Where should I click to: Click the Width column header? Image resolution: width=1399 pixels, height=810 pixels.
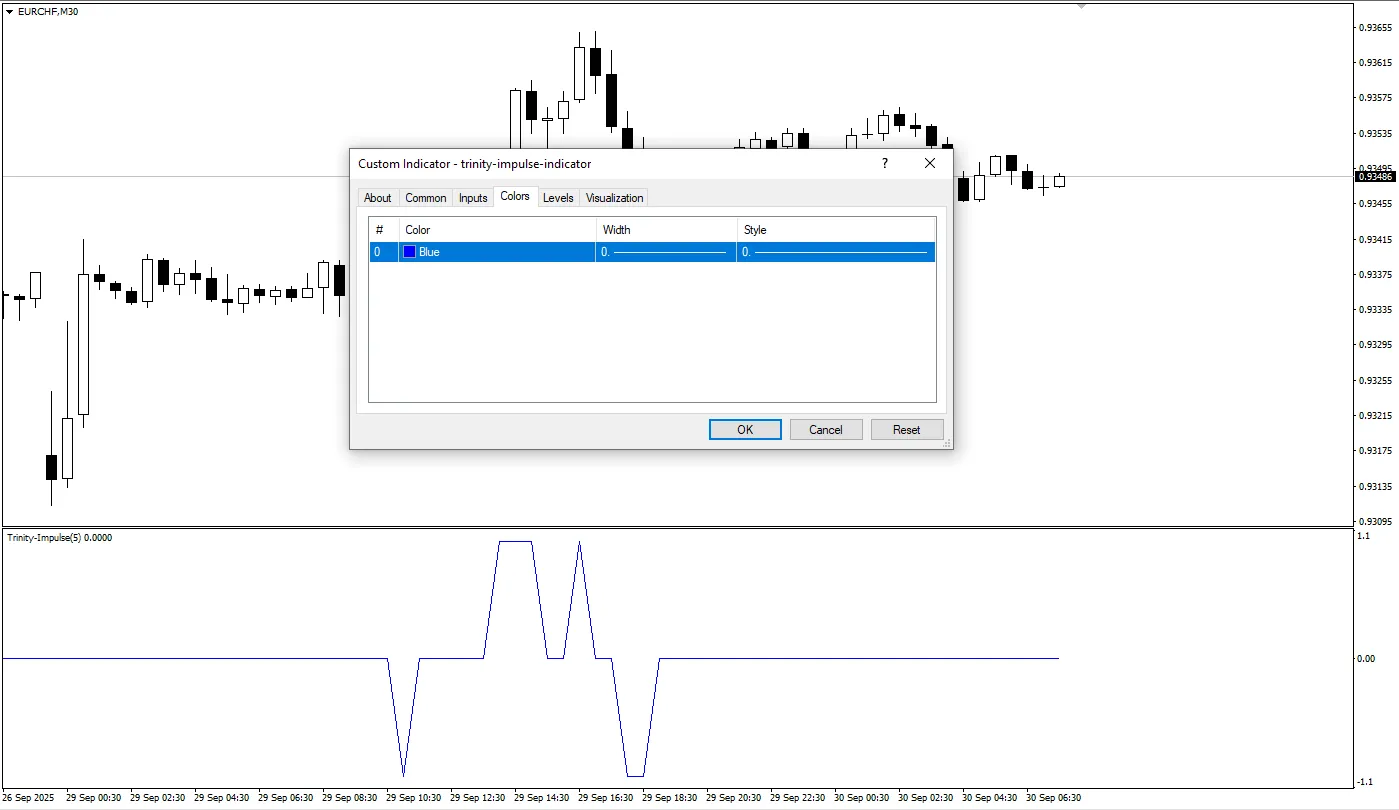point(666,230)
